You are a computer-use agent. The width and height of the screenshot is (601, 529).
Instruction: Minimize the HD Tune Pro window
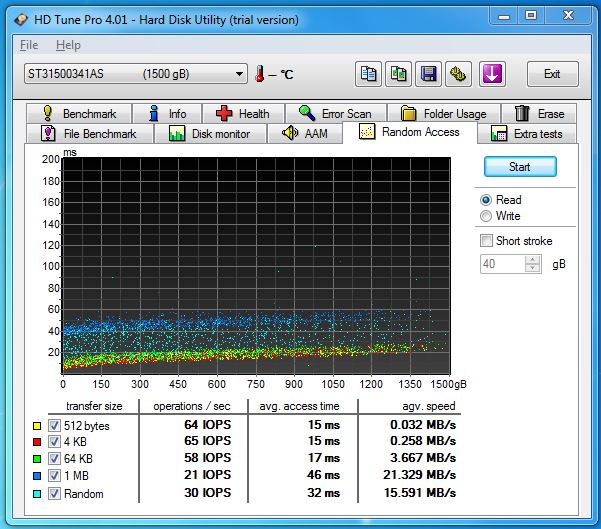pyautogui.click(x=504, y=16)
